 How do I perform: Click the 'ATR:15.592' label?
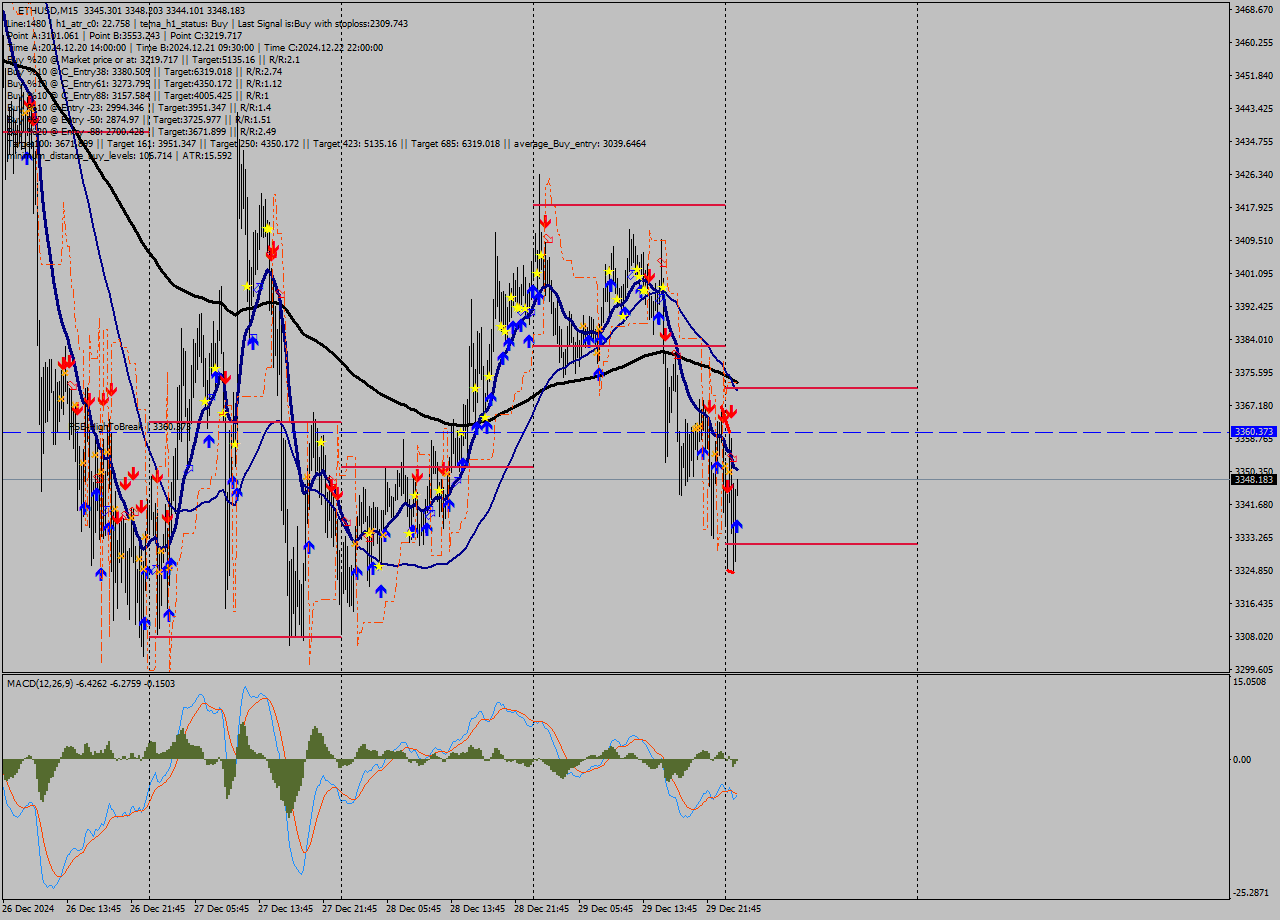click(209, 155)
